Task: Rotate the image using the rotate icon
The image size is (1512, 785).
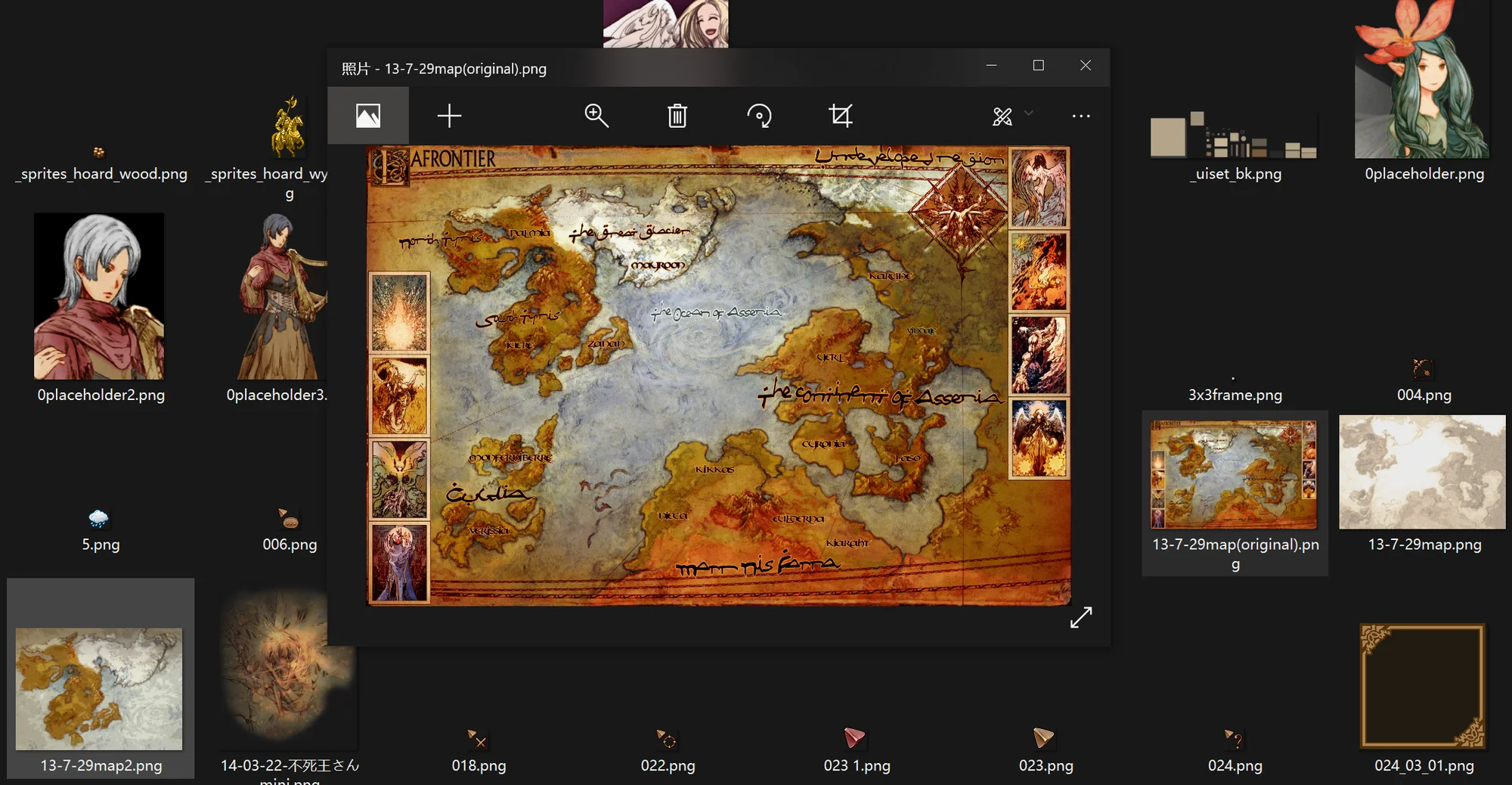Action: pyautogui.click(x=759, y=116)
